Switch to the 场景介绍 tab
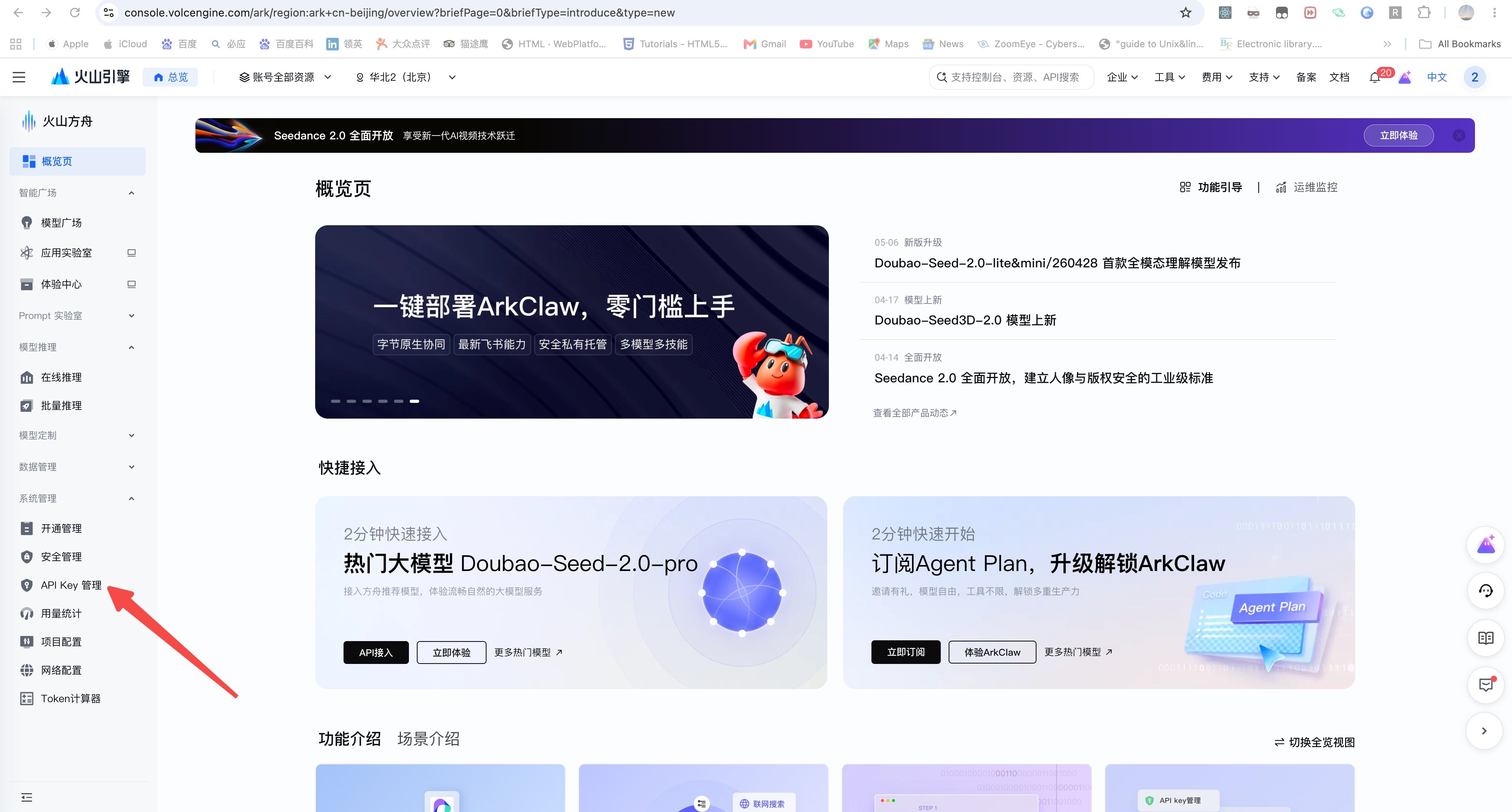Screen dimensions: 1512x812 point(429,739)
